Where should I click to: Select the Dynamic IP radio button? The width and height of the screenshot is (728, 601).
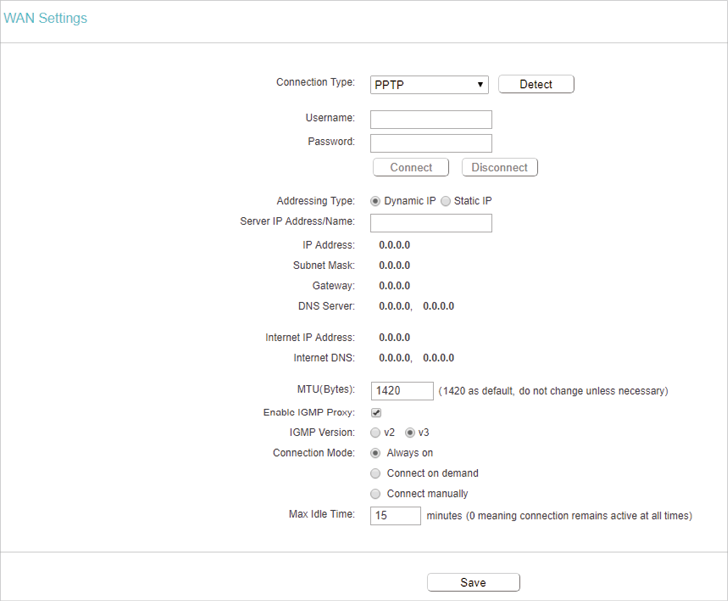click(x=375, y=201)
